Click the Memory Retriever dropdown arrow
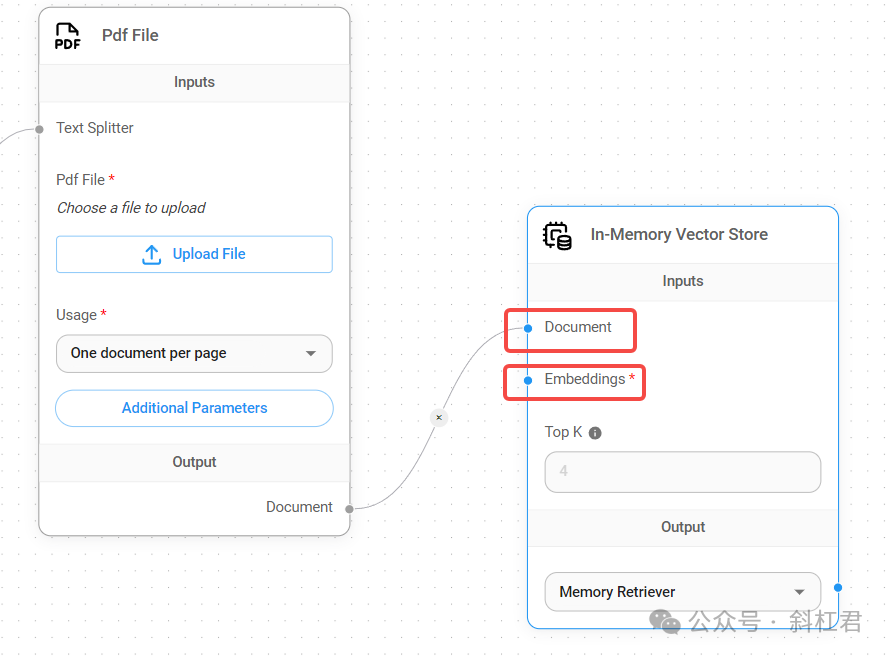891x657 pixels. [x=799, y=592]
